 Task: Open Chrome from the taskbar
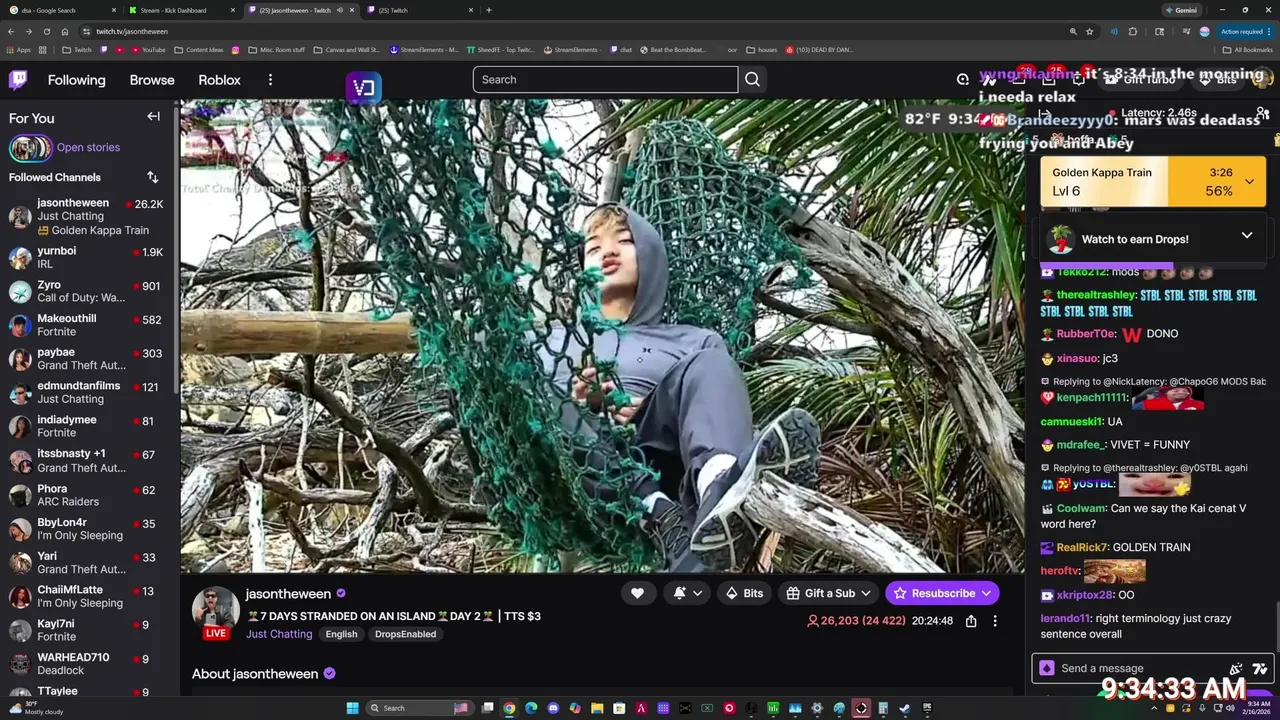509,708
